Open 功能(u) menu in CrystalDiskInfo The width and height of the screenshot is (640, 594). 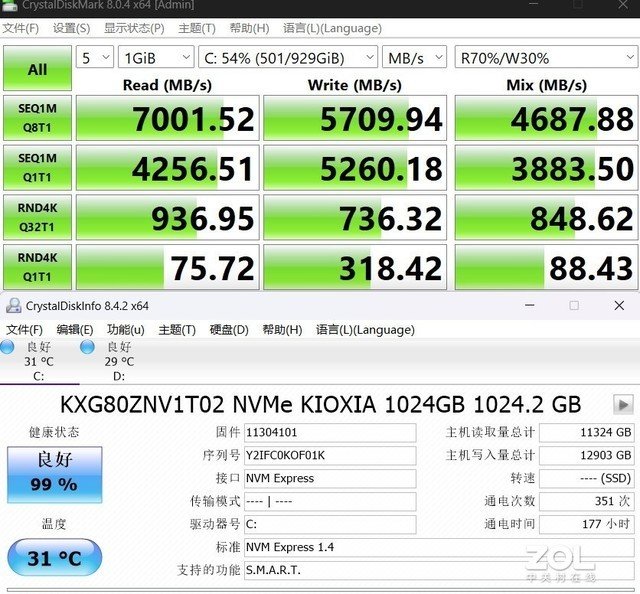pyautogui.click(x=126, y=329)
